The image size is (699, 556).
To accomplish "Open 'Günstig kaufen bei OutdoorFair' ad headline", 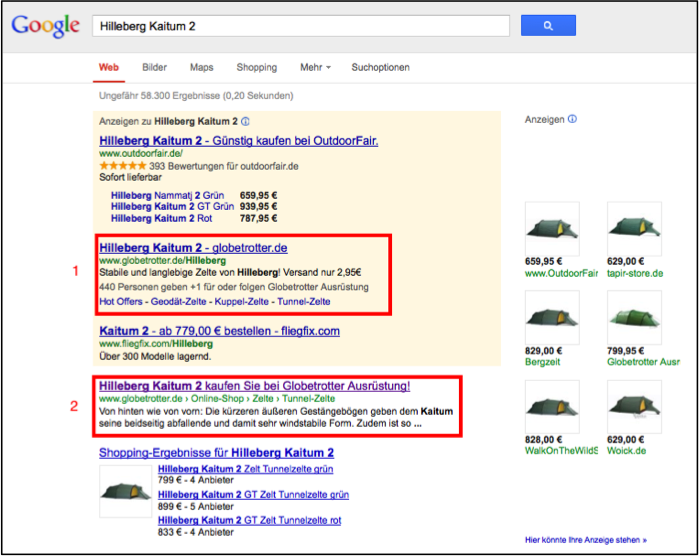I will tap(238, 141).
